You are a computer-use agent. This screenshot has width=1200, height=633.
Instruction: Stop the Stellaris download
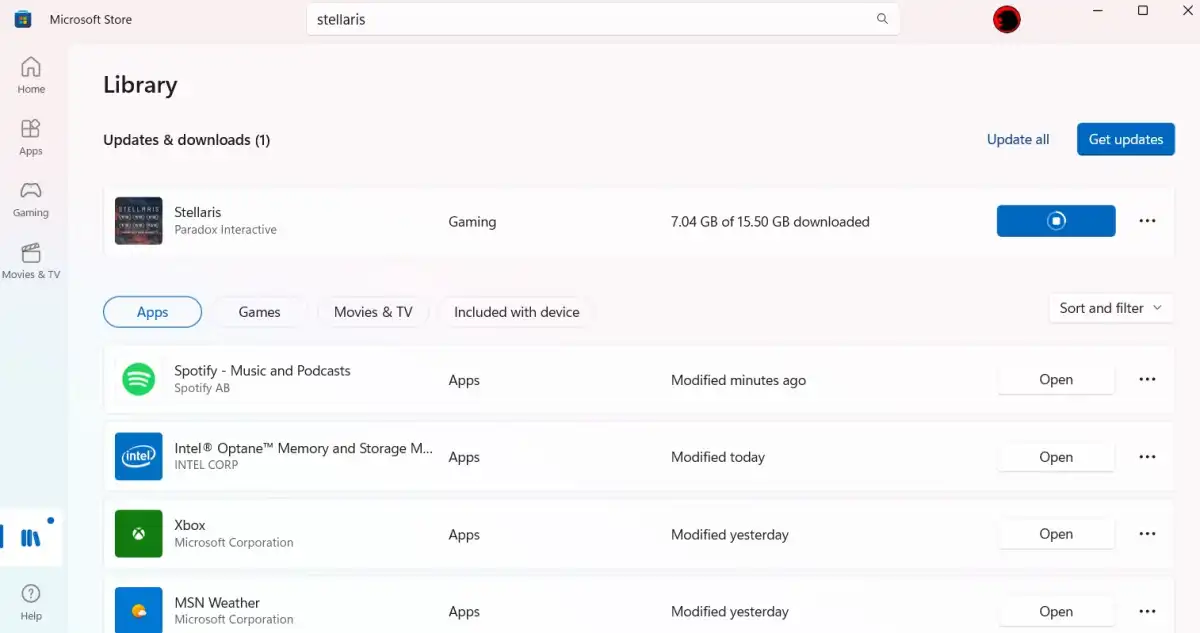tap(1056, 221)
